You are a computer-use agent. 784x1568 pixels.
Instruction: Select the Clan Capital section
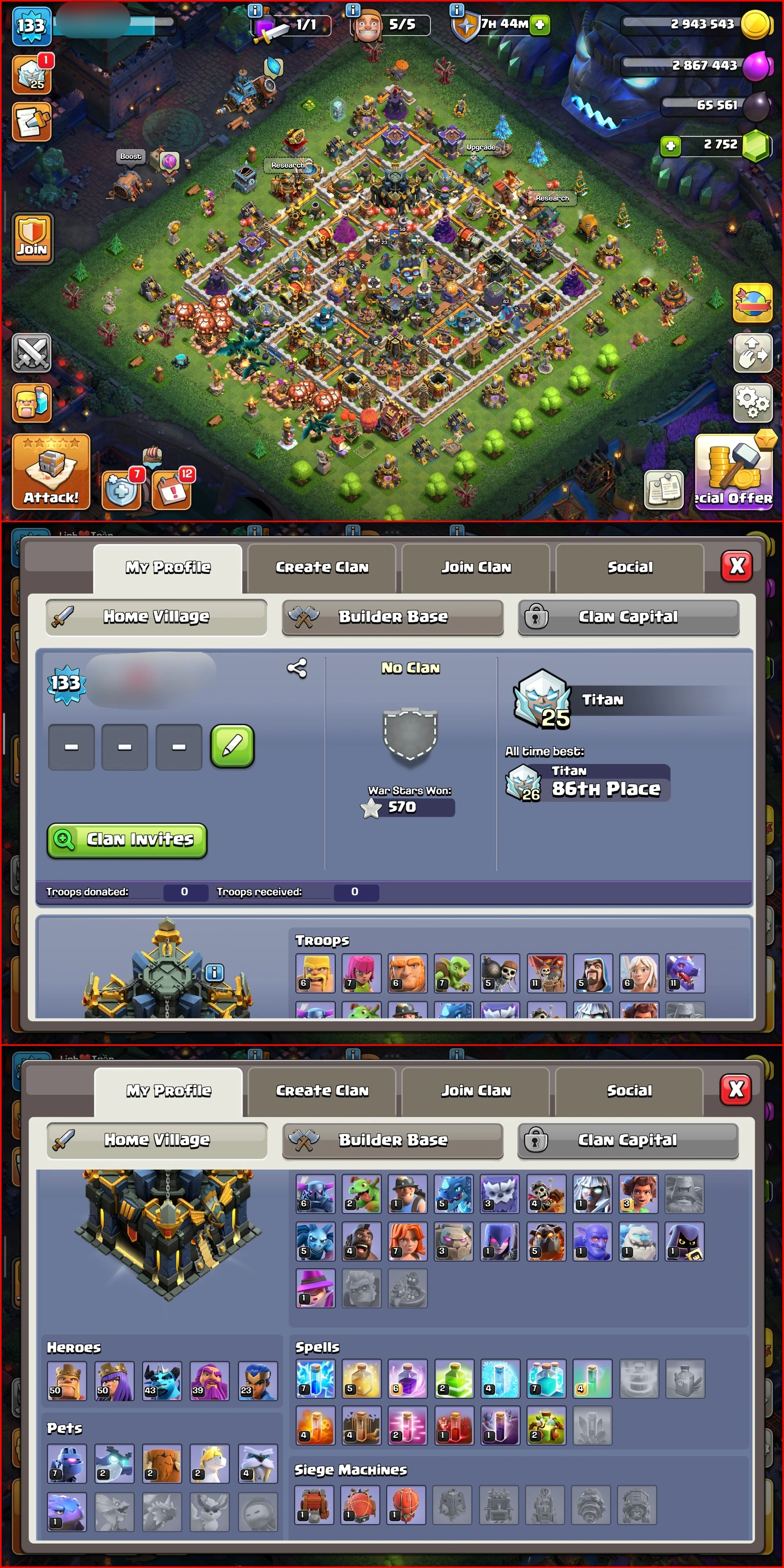629,616
